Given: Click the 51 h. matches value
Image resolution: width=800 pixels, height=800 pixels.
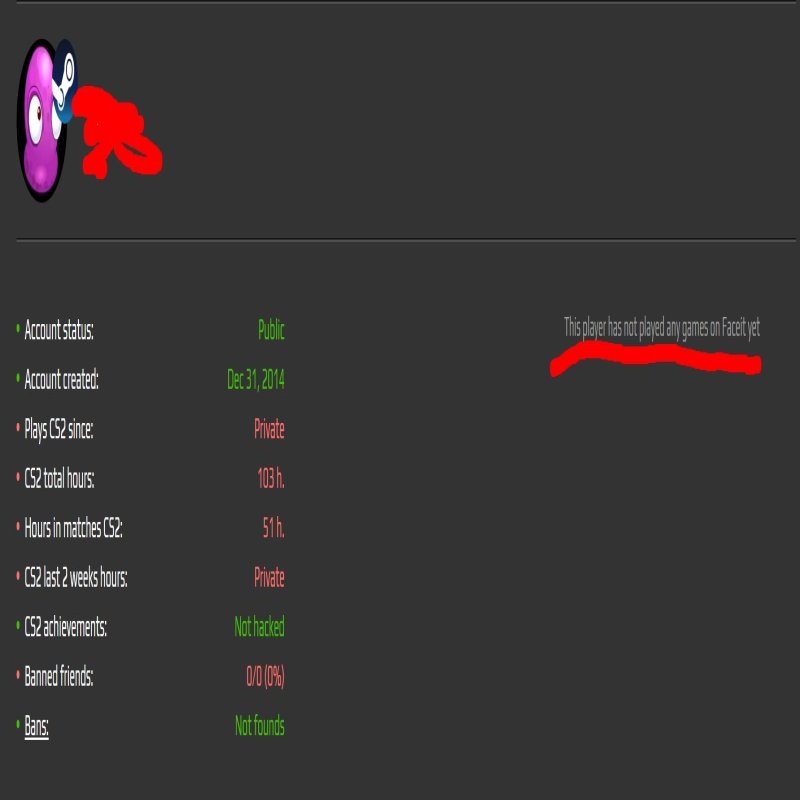Looking at the screenshot, I should click(273, 528).
